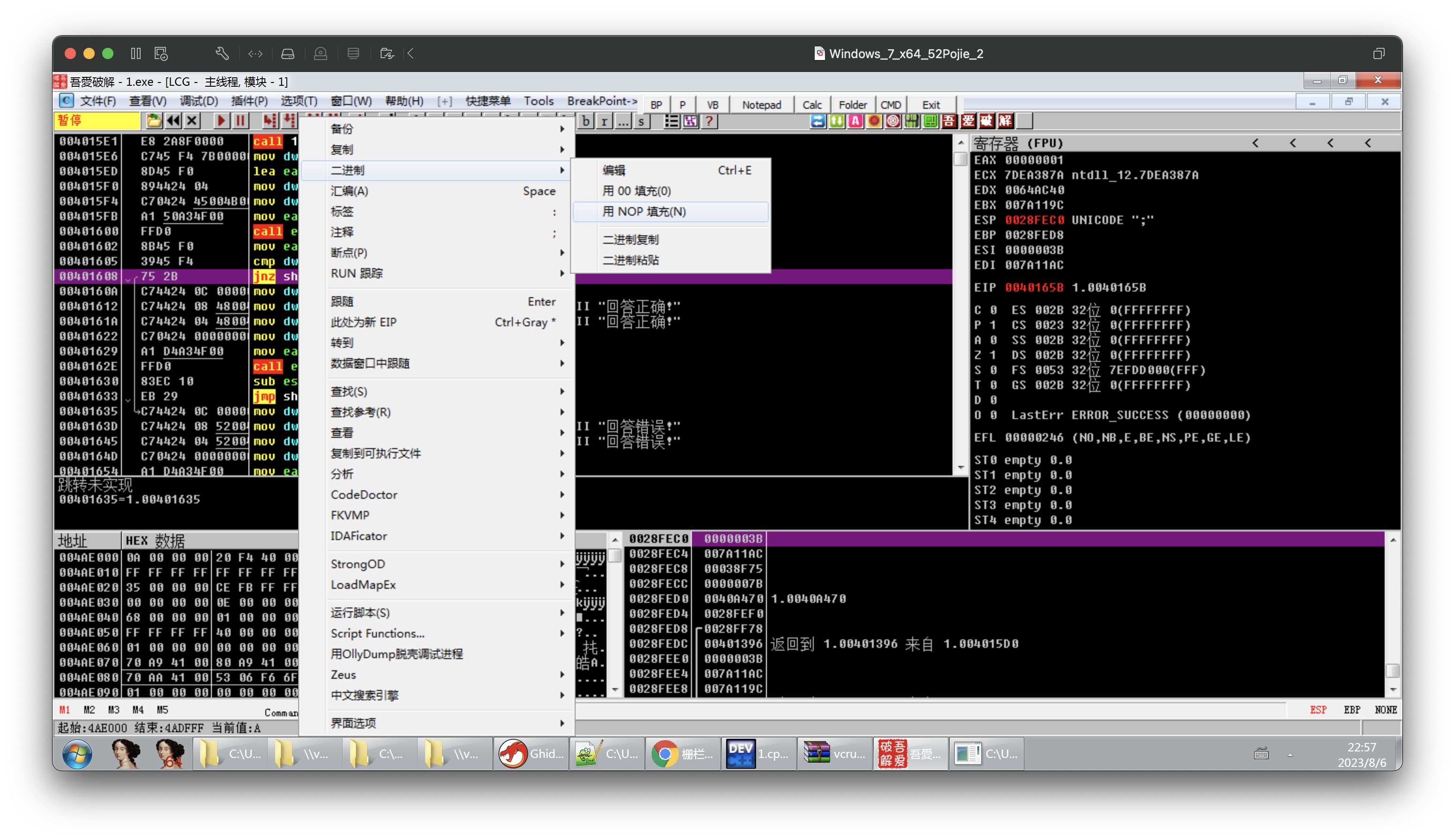Click the open file toolbar icon
The image size is (1455, 840).
point(153,121)
